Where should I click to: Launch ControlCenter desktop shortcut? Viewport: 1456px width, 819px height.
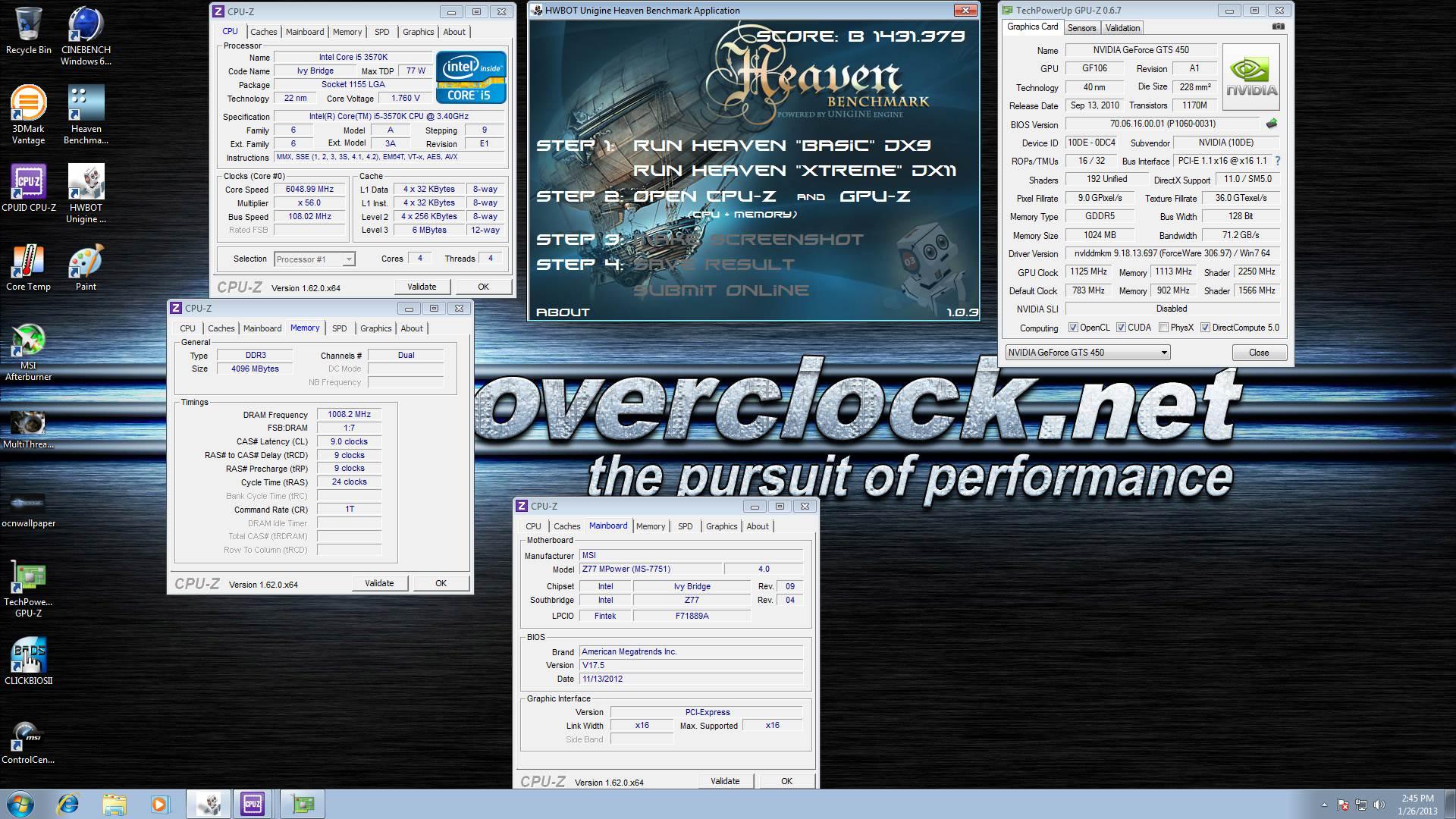29,742
